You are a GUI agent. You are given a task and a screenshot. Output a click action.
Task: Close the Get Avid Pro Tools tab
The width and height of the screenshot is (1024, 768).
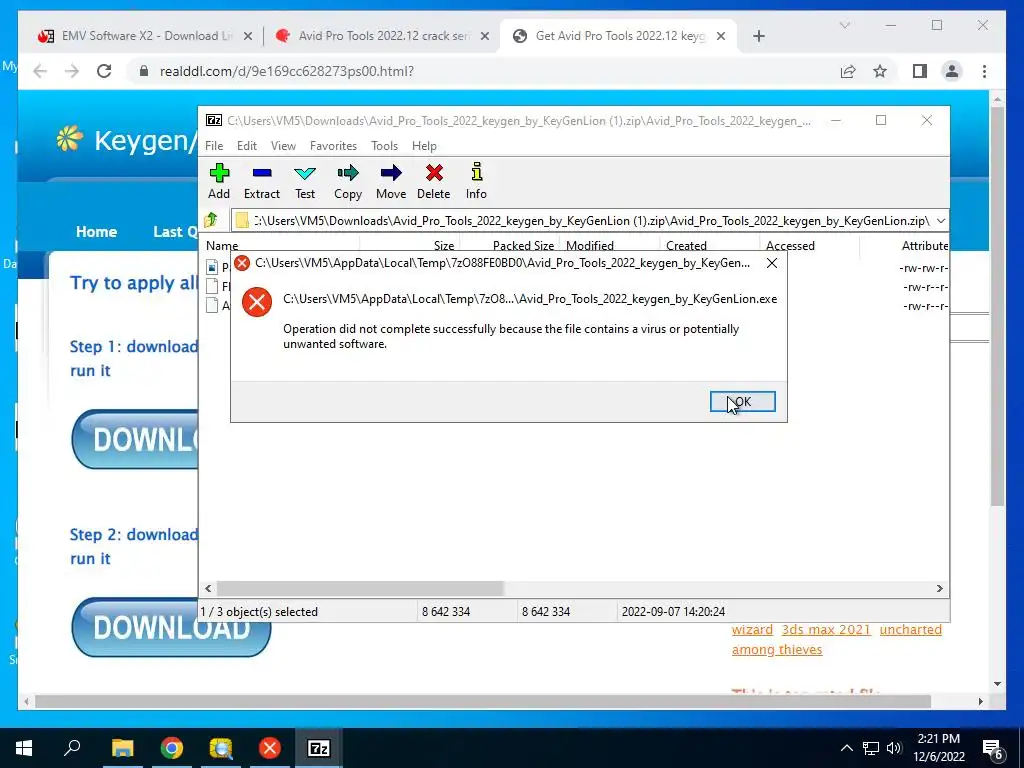pos(721,37)
